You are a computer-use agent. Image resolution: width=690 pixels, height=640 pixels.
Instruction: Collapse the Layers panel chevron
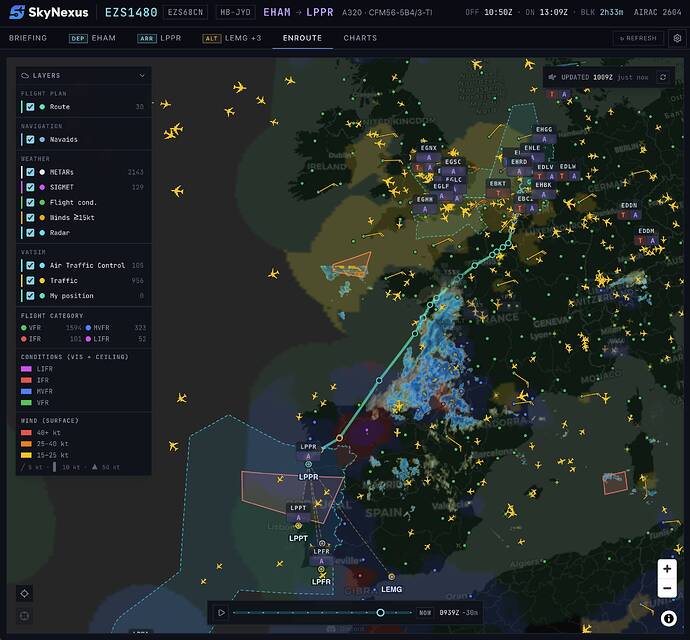tap(142, 76)
